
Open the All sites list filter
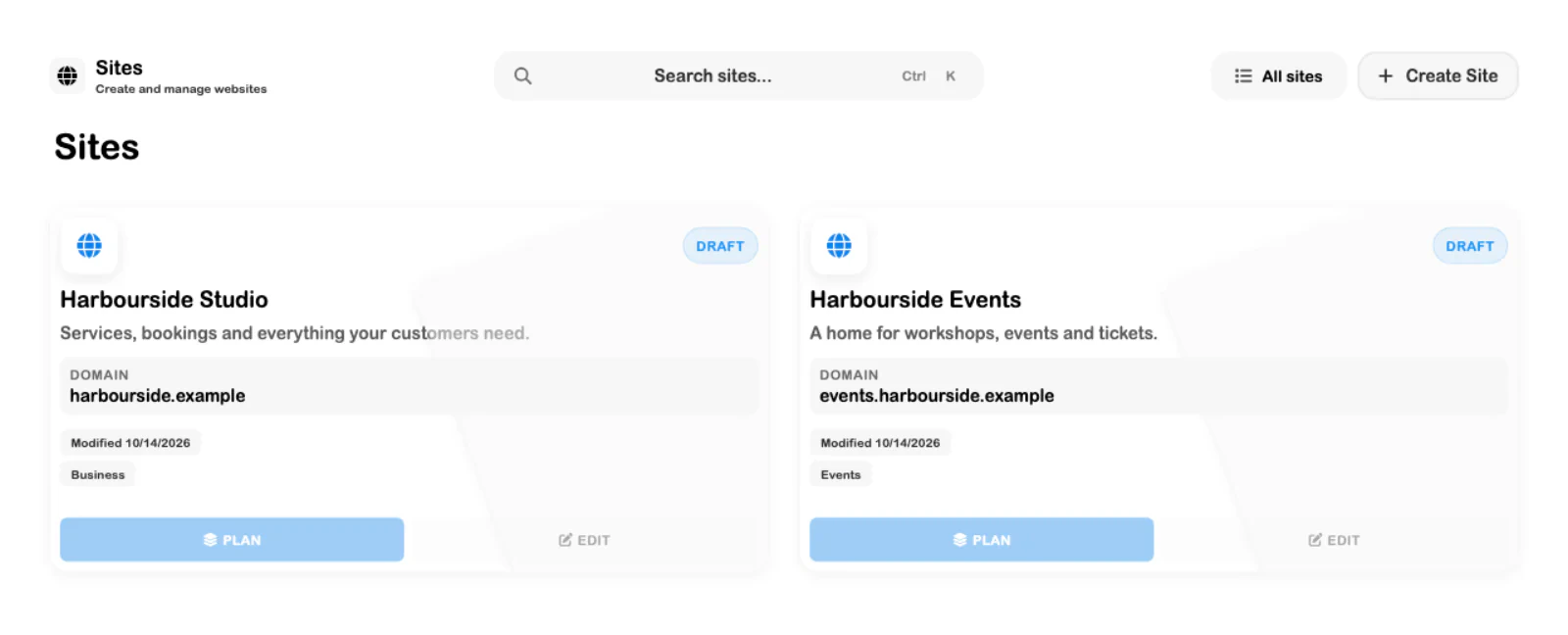1278,76
